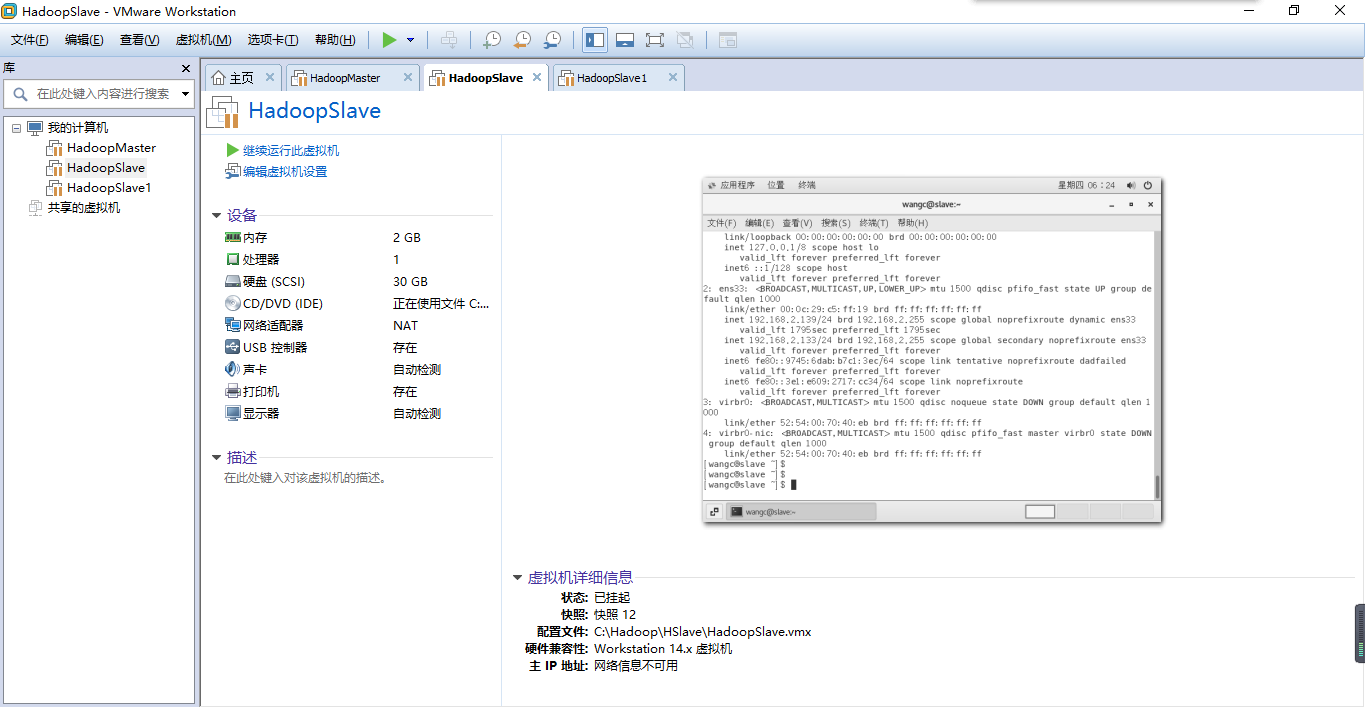Close the 主页 tab
1365x707 pixels.
pos(270,77)
